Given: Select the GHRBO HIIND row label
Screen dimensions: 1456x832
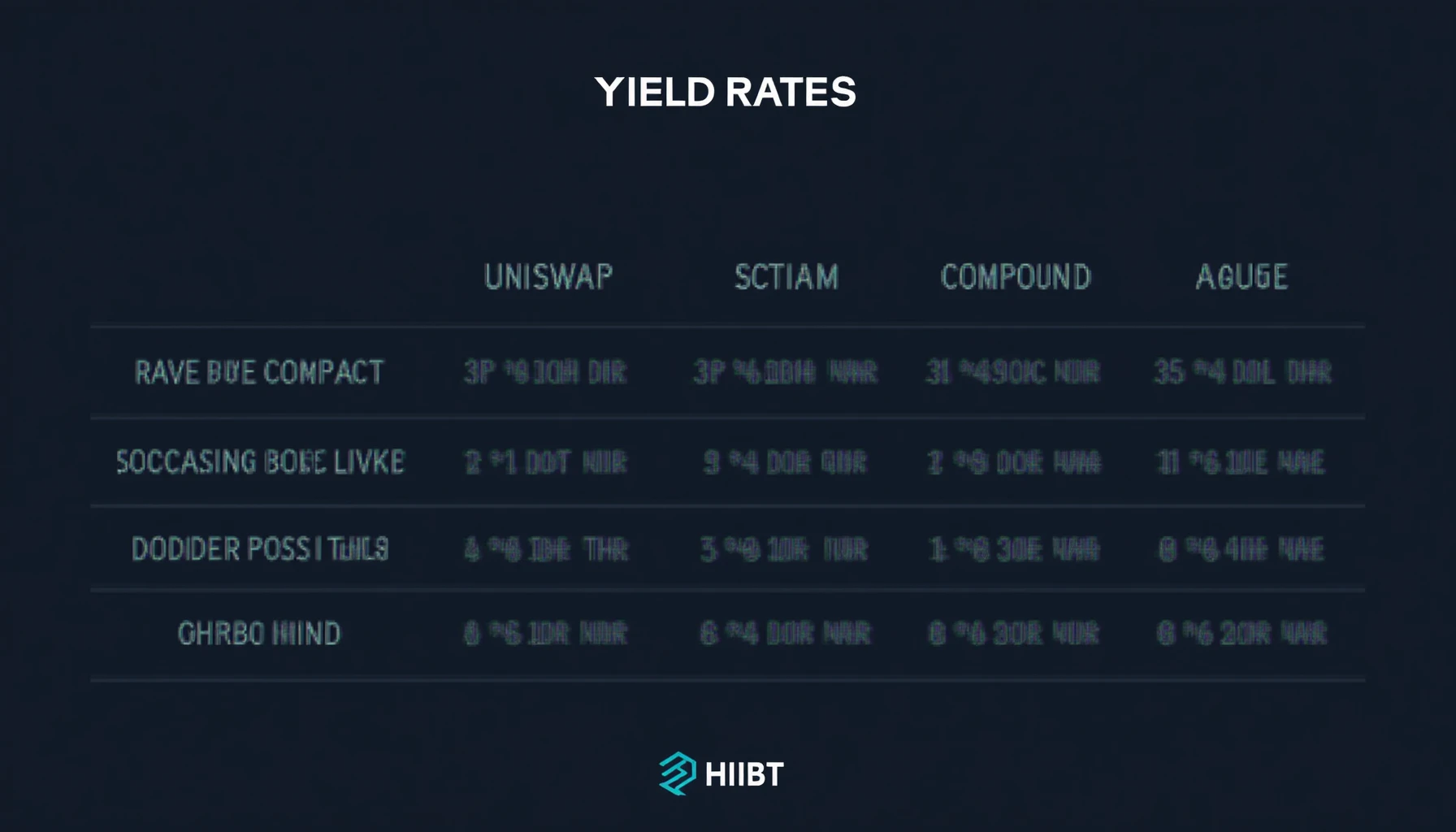Looking at the screenshot, I should [x=259, y=634].
